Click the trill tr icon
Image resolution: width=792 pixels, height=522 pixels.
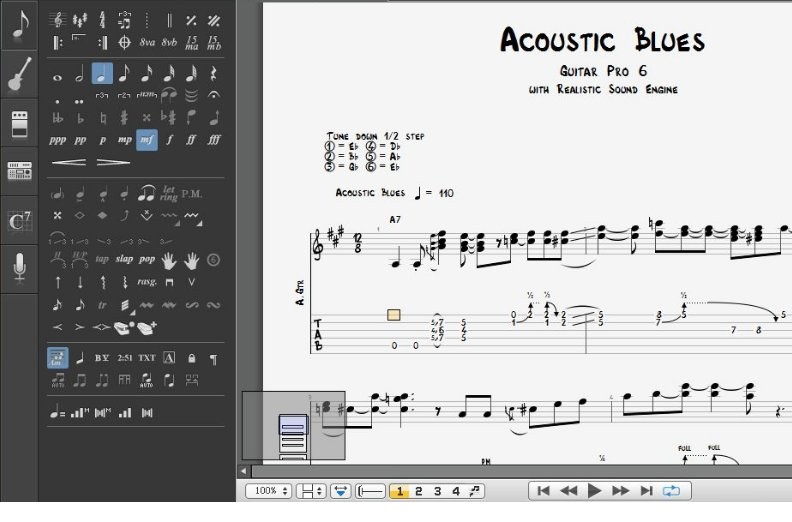pos(102,305)
